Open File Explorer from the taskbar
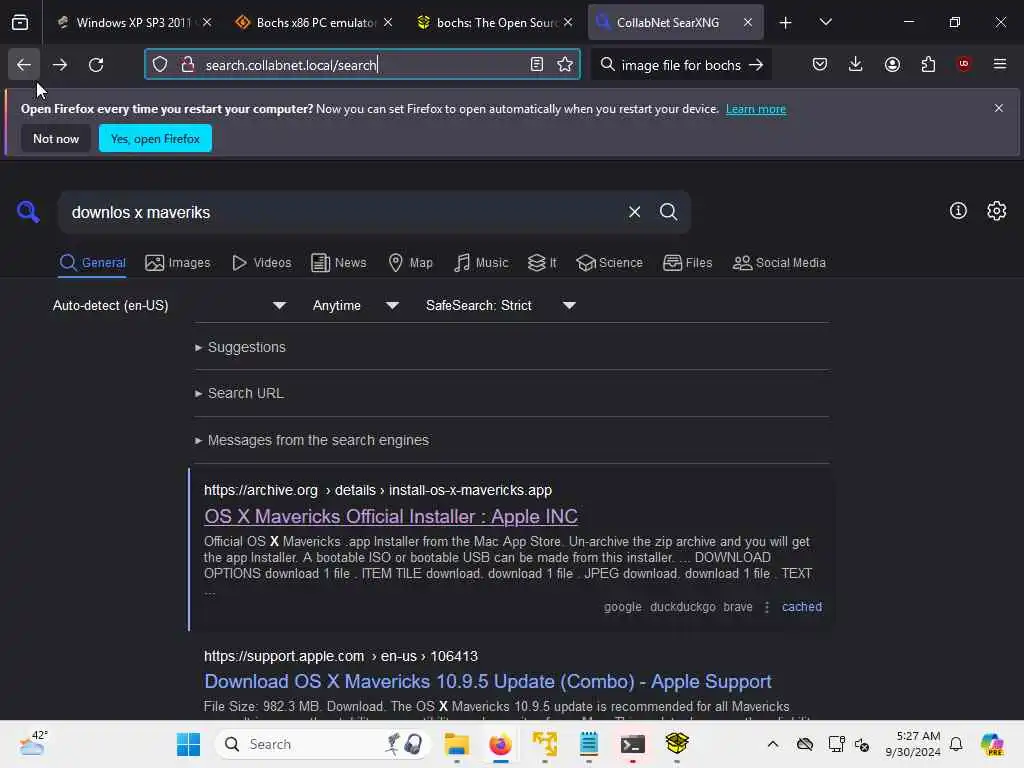The height and width of the screenshot is (768, 1024). [x=456, y=744]
